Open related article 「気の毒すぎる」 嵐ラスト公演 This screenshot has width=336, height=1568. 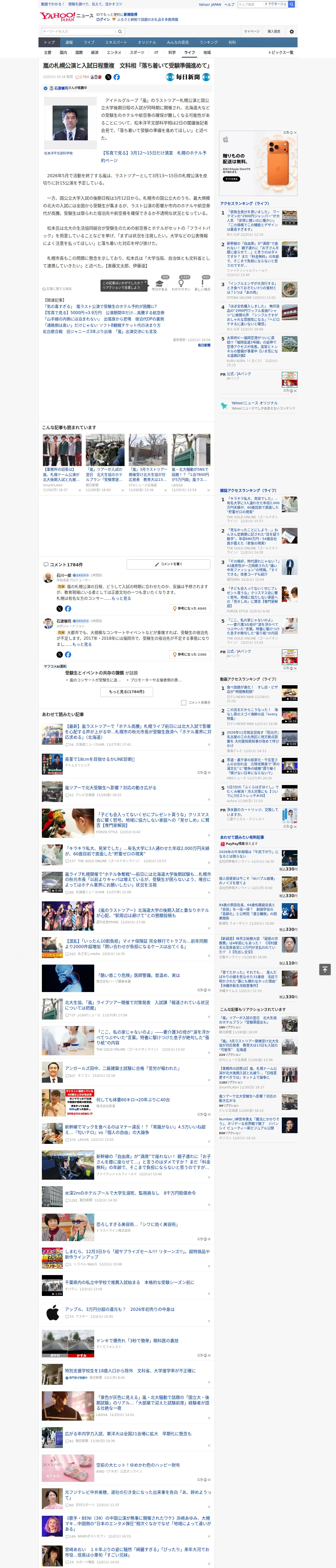point(100,306)
